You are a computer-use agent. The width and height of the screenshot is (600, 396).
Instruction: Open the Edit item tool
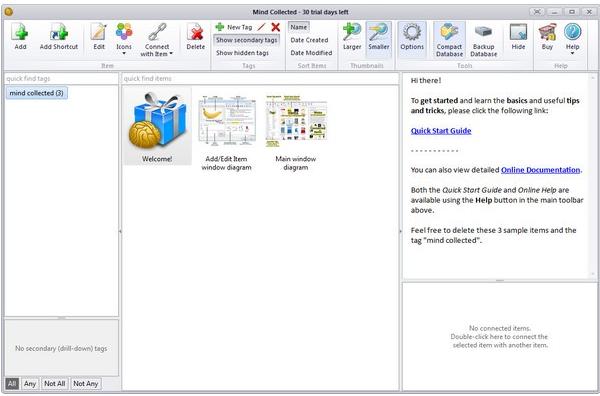pos(99,37)
